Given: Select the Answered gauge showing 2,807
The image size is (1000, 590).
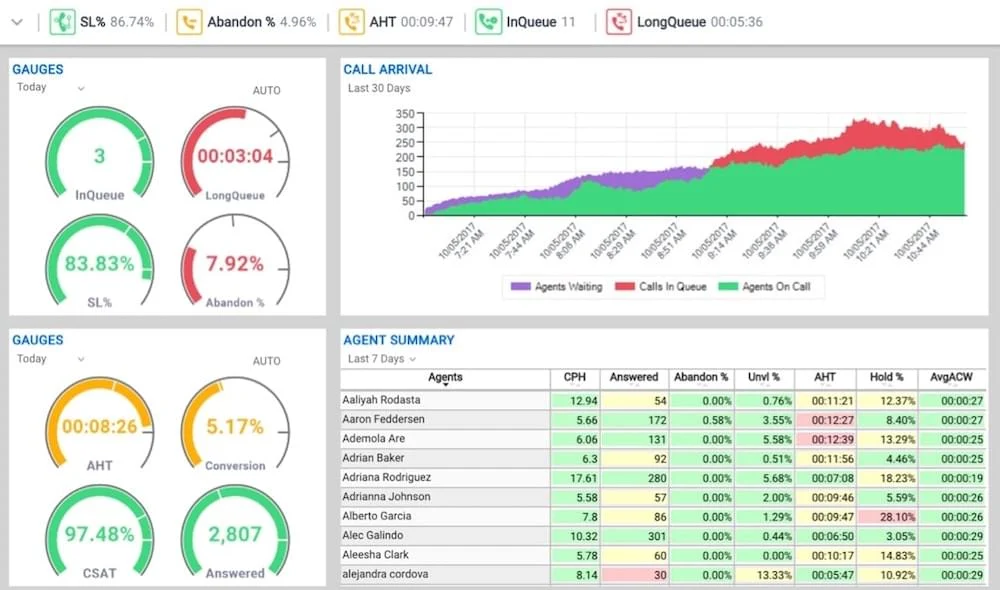Looking at the screenshot, I should click(235, 533).
